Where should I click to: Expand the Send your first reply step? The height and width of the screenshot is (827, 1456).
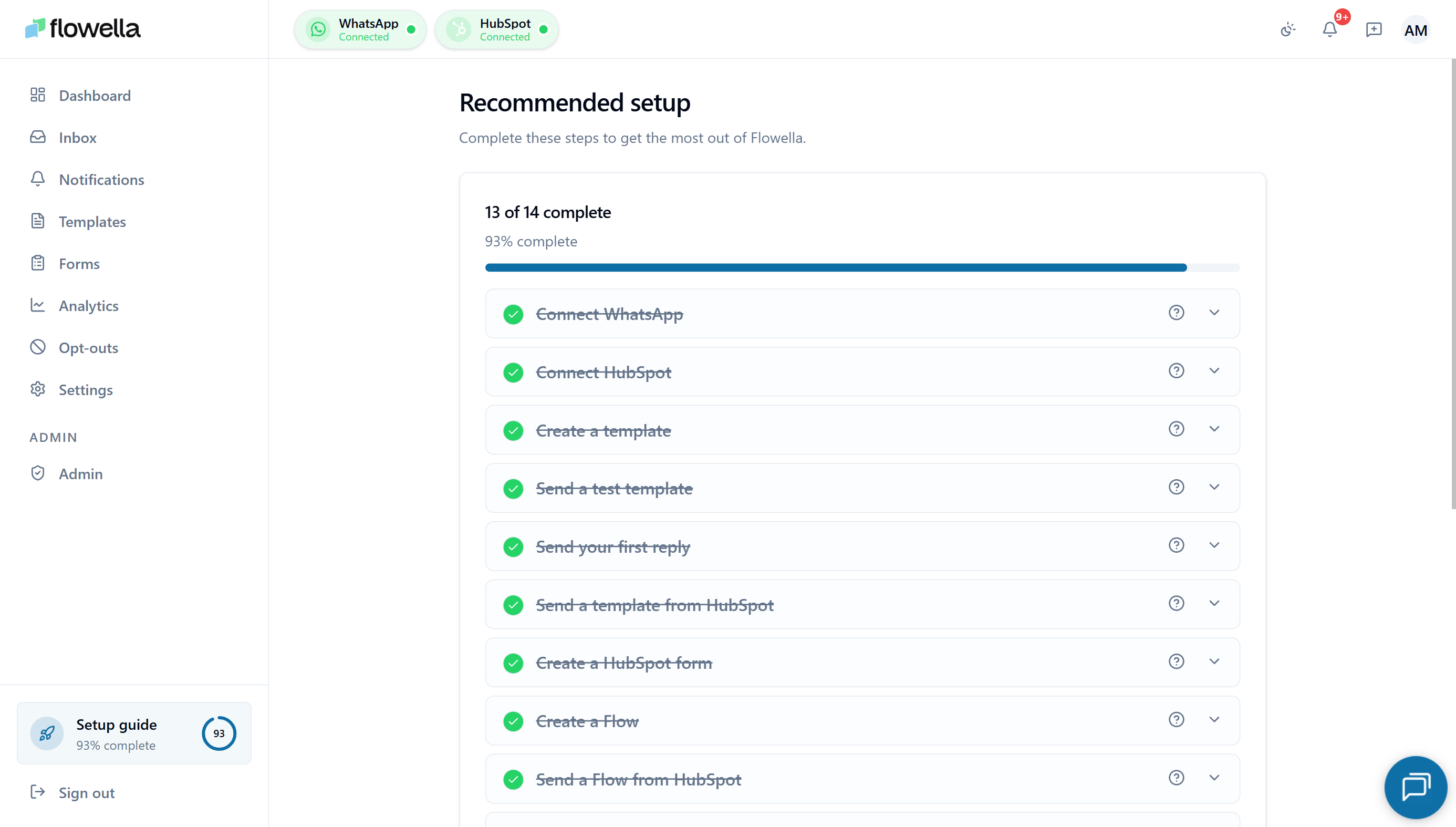[x=1214, y=545]
